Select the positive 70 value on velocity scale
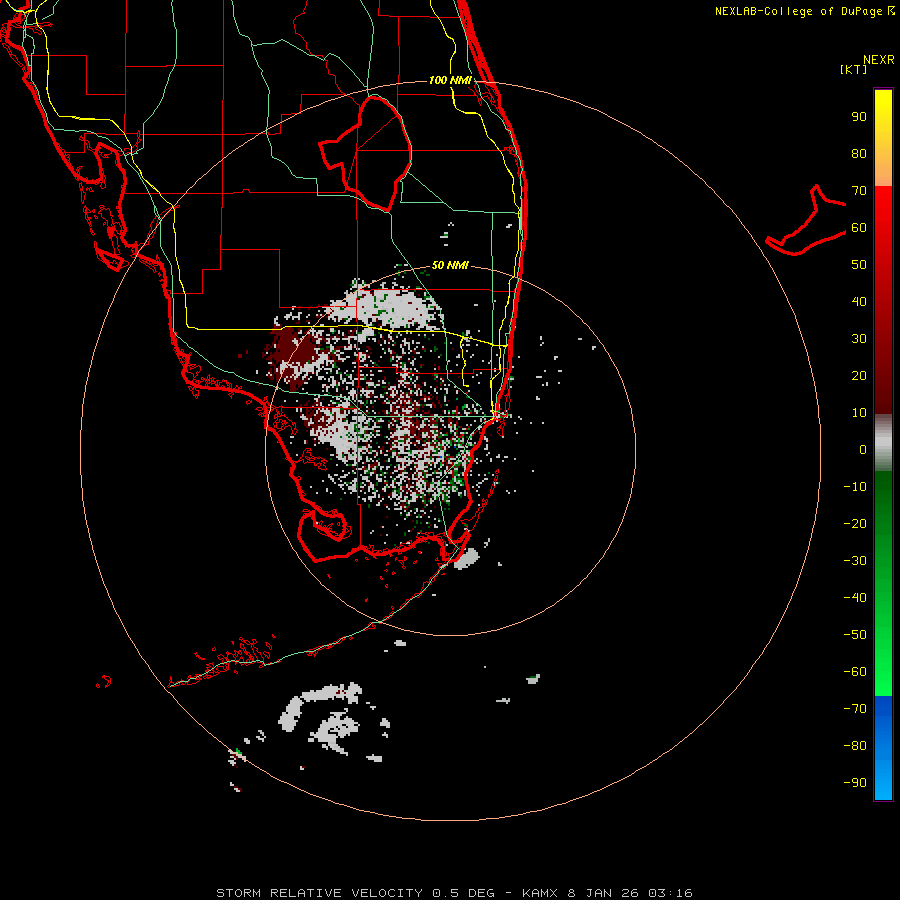This screenshot has width=900, height=900. click(859, 191)
